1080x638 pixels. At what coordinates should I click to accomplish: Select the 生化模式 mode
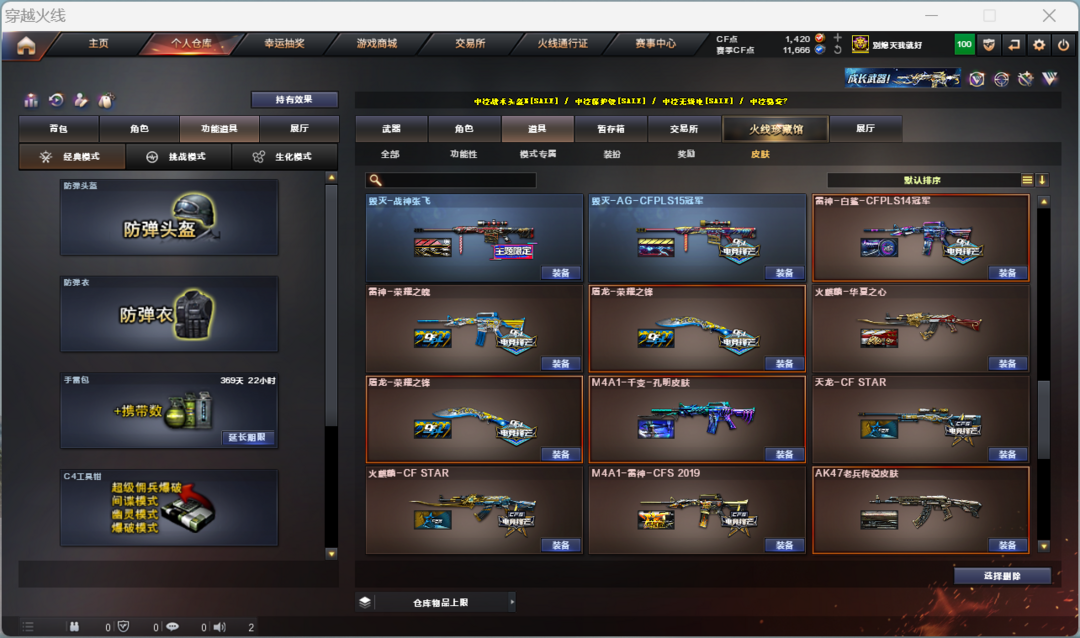(x=284, y=157)
